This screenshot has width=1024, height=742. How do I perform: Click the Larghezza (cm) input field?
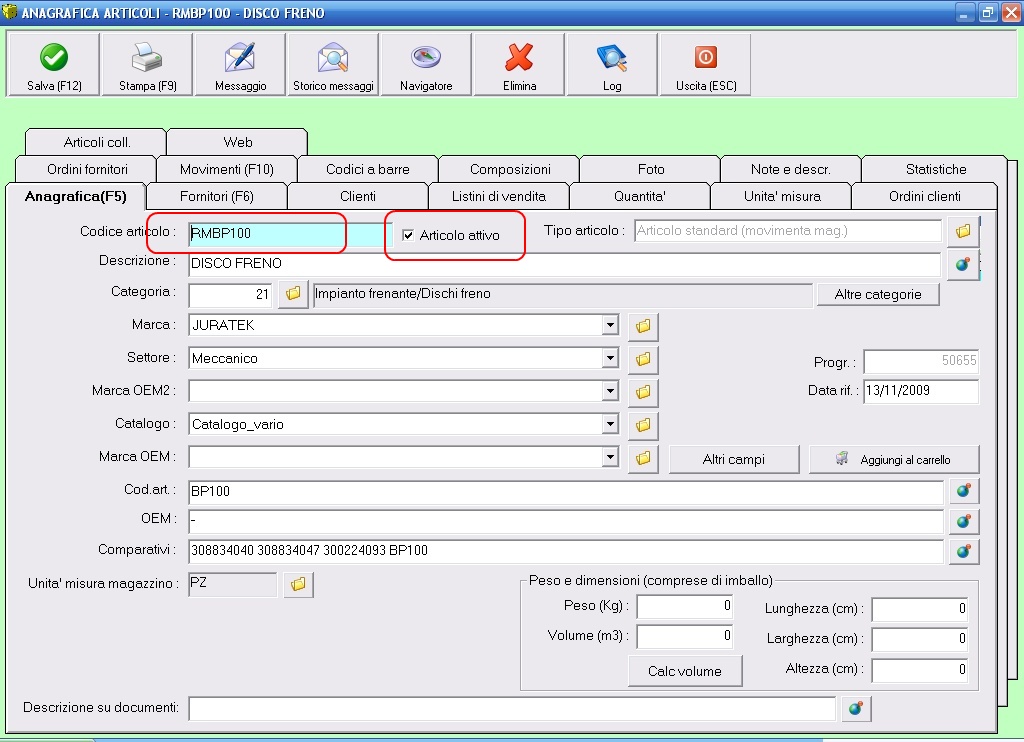pos(920,639)
